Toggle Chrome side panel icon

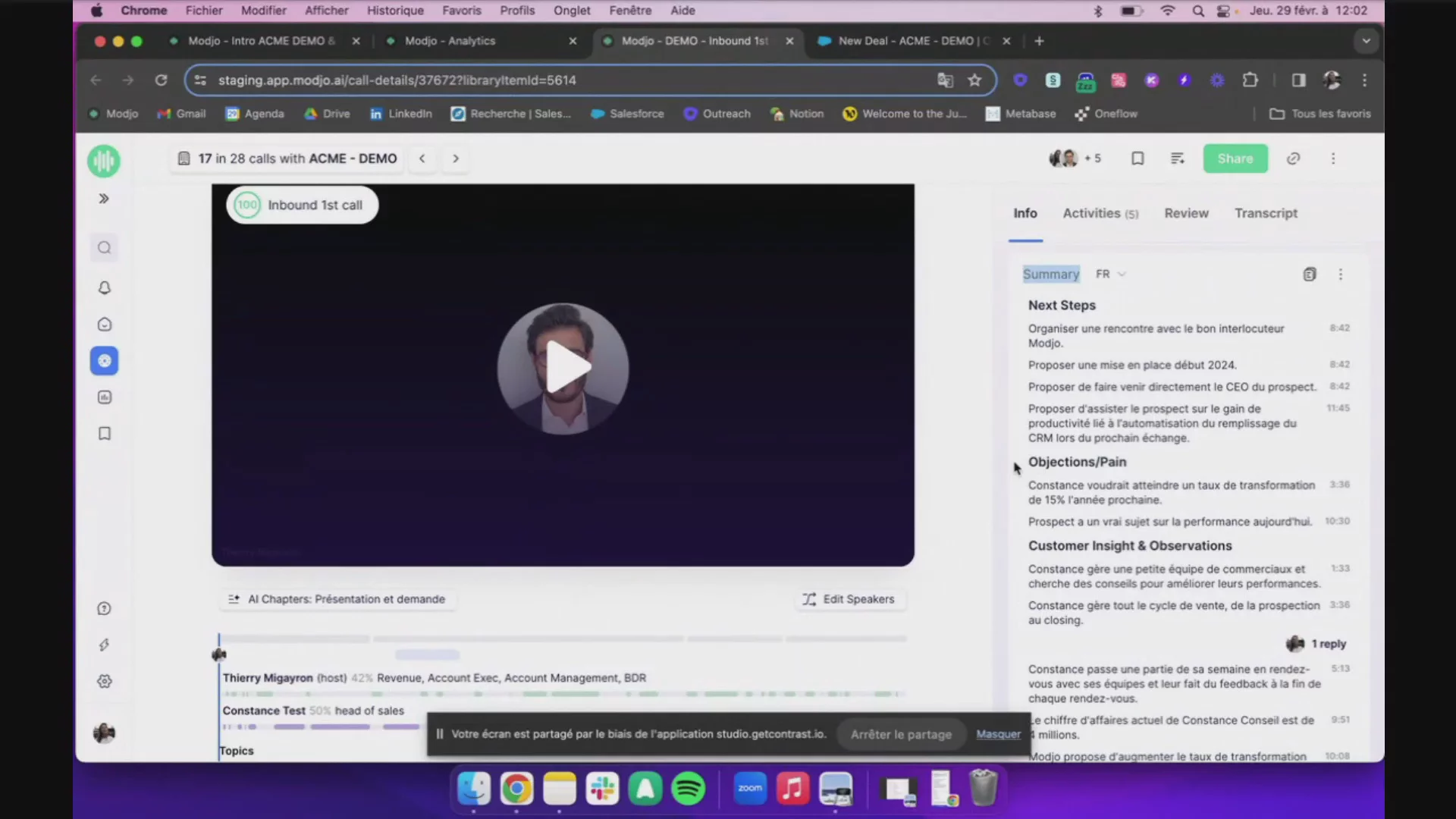tap(1298, 80)
